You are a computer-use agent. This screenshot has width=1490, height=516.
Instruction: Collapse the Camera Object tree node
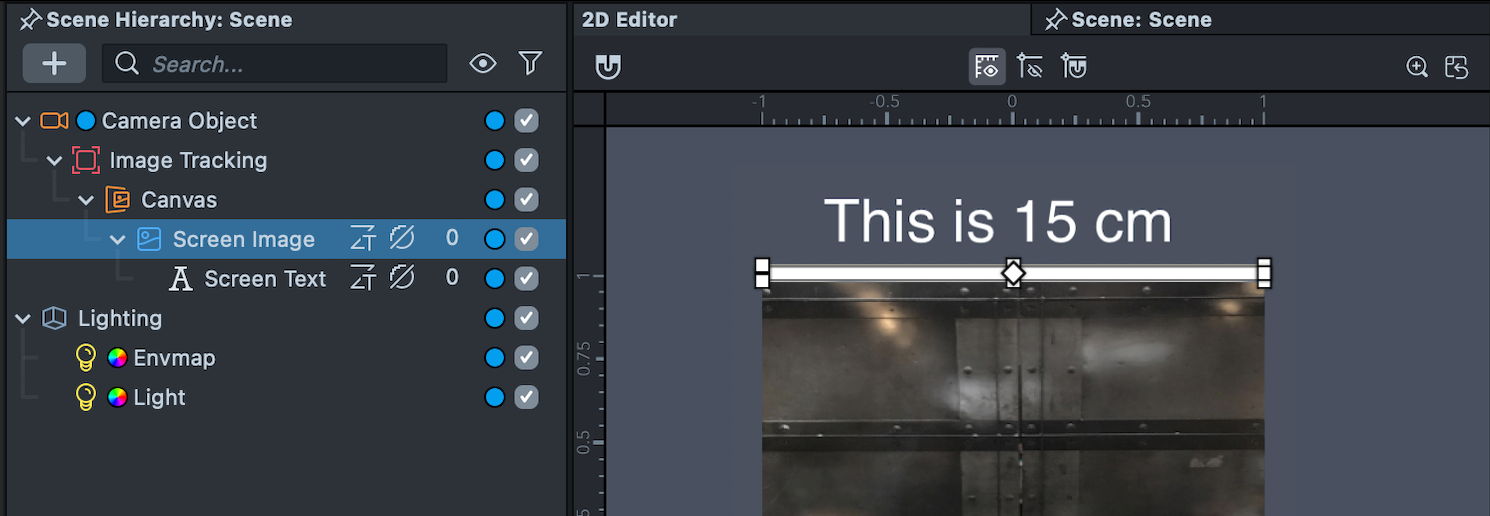(23, 121)
